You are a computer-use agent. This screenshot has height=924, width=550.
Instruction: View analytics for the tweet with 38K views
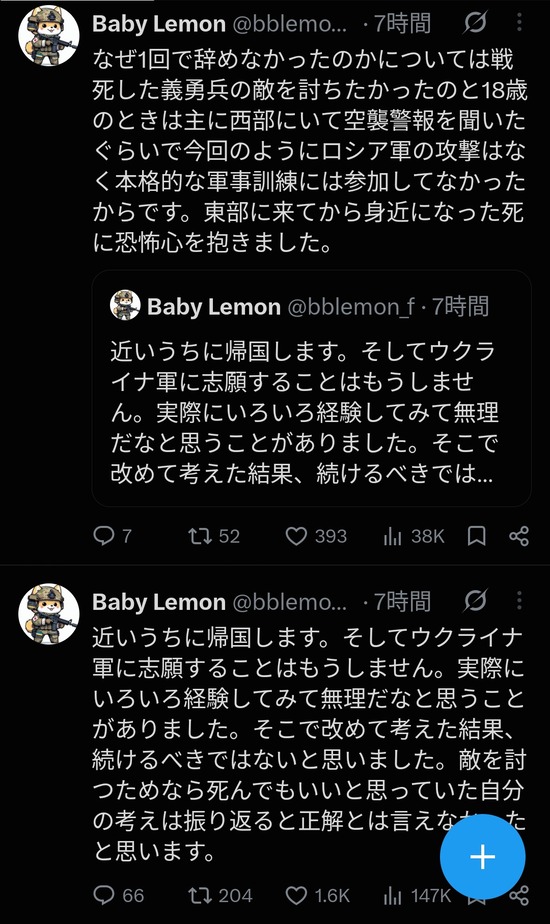point(414,536)
